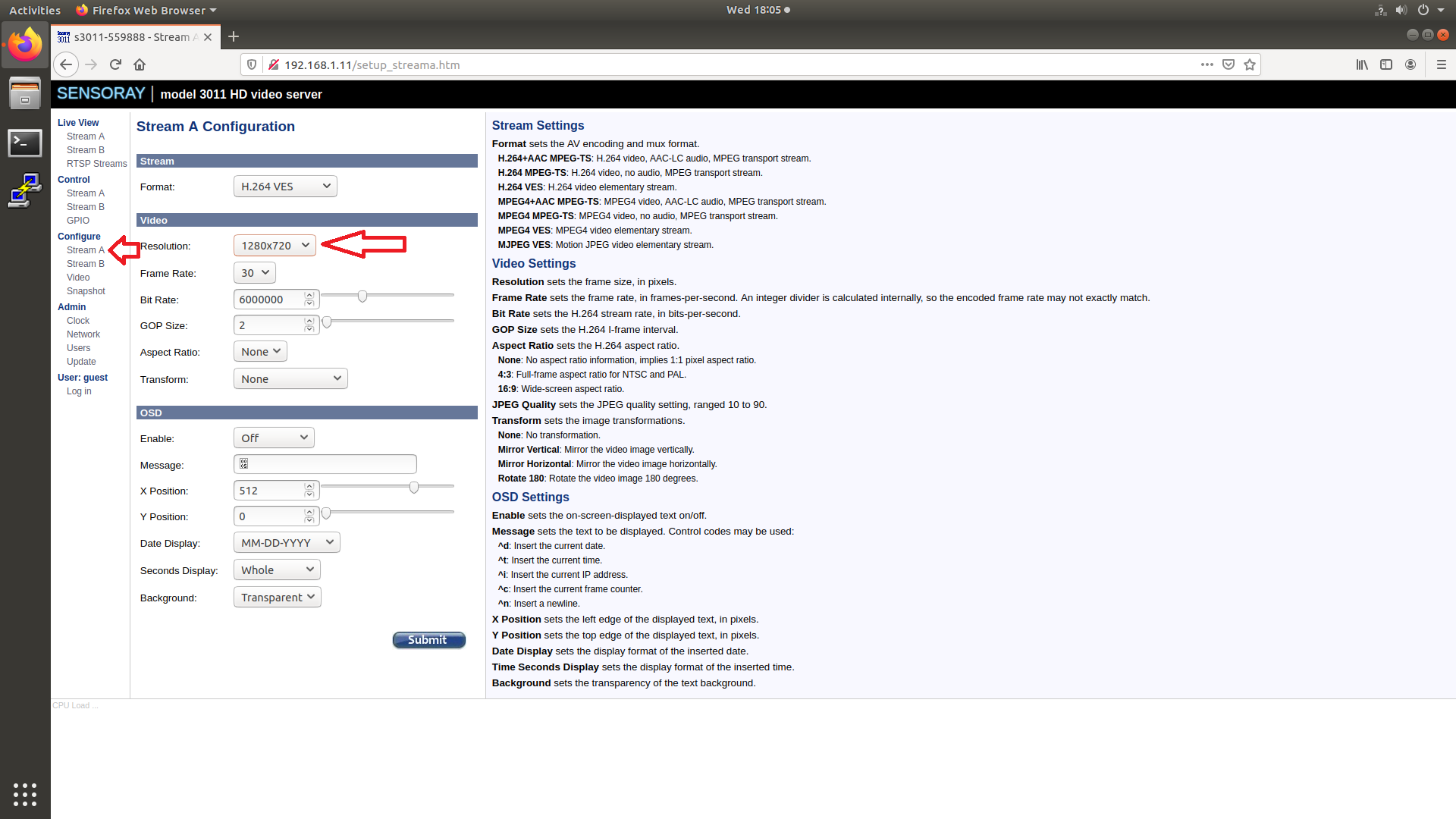The image size is (1456, 819).
Task: Click the Y Position number field
Action: click(276, 516)
